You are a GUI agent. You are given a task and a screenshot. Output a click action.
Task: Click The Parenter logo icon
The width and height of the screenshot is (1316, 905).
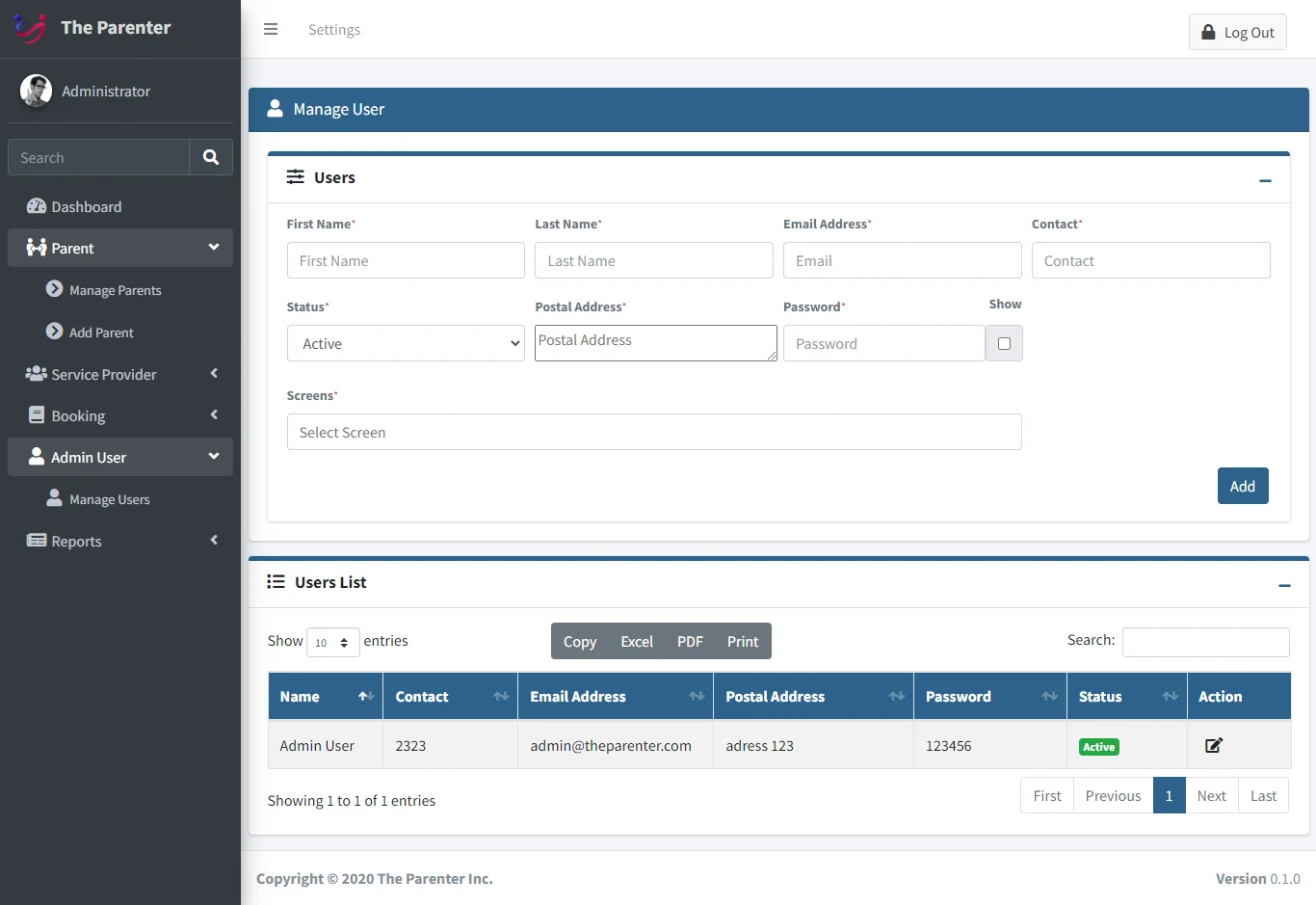(x=31, y=28)
